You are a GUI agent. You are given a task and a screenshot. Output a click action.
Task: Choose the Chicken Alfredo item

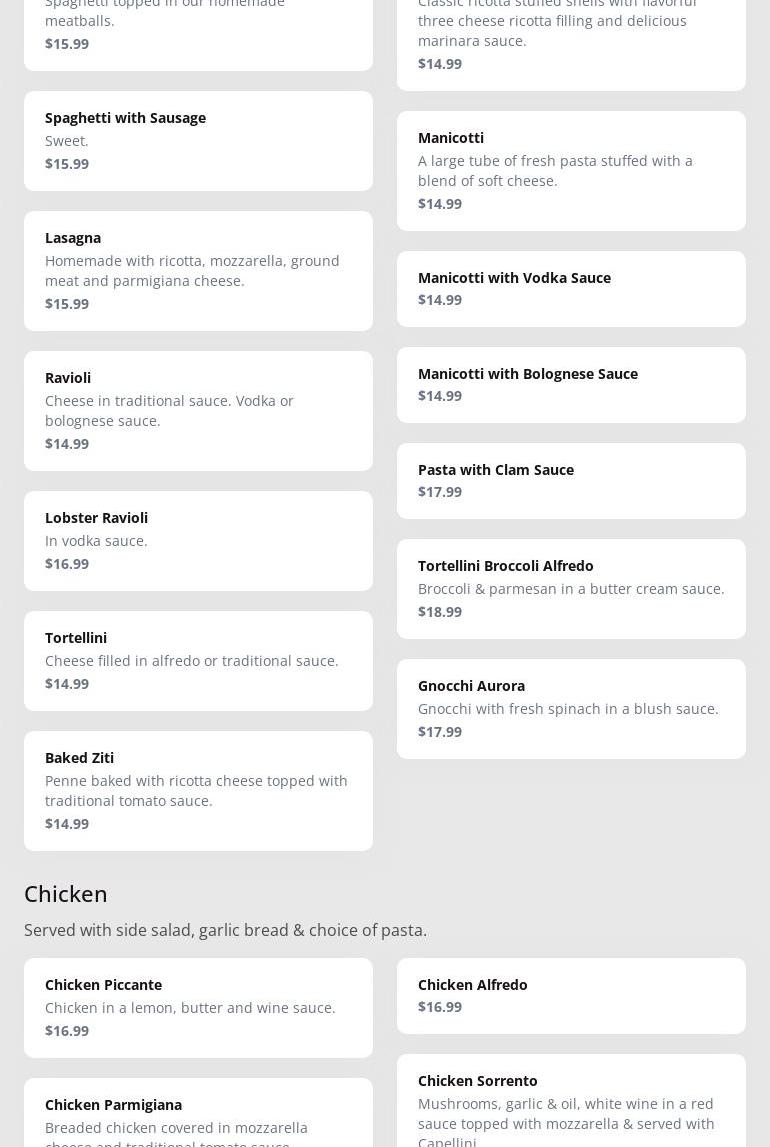tap(571, 995)
